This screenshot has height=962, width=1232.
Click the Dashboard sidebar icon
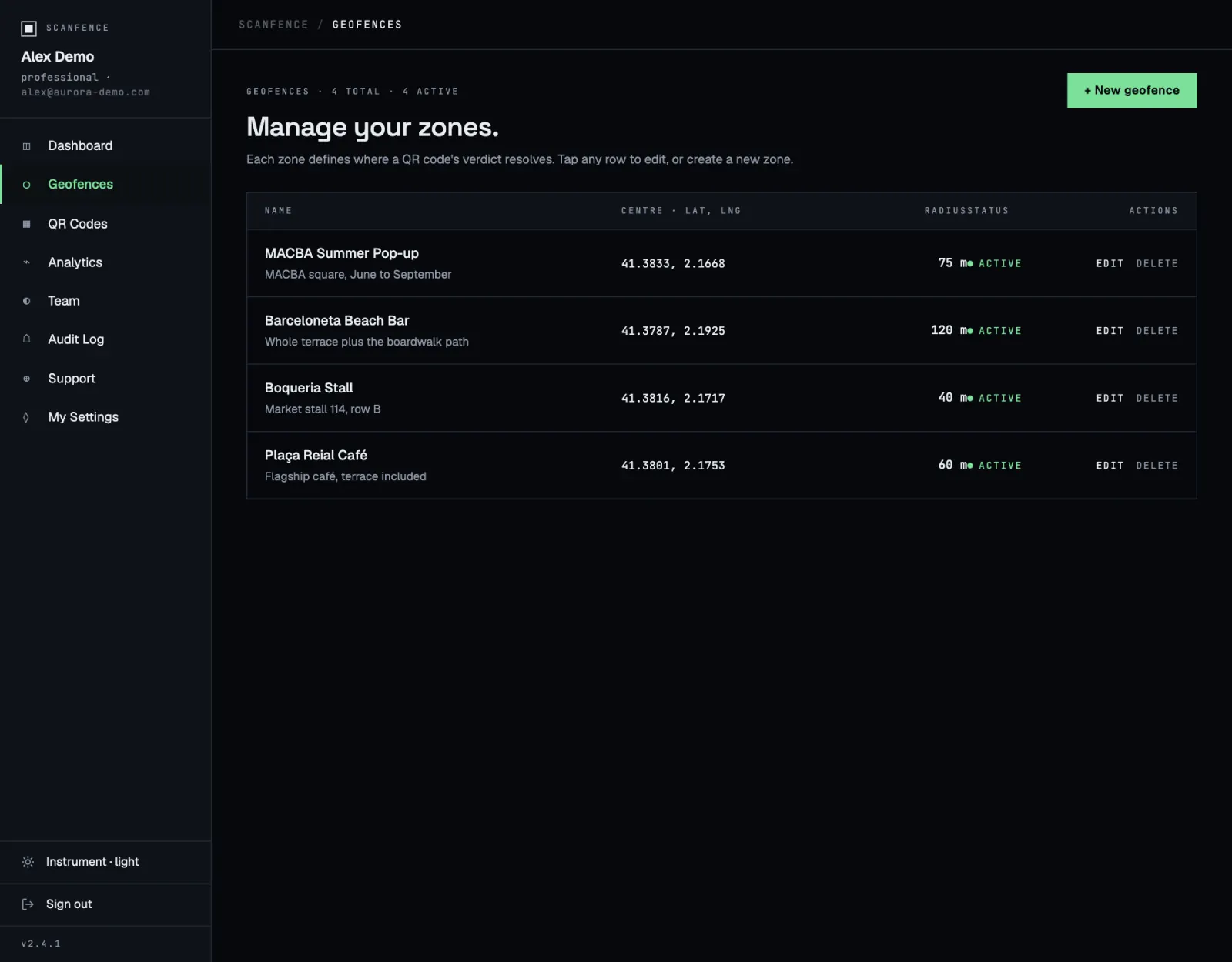27,146
